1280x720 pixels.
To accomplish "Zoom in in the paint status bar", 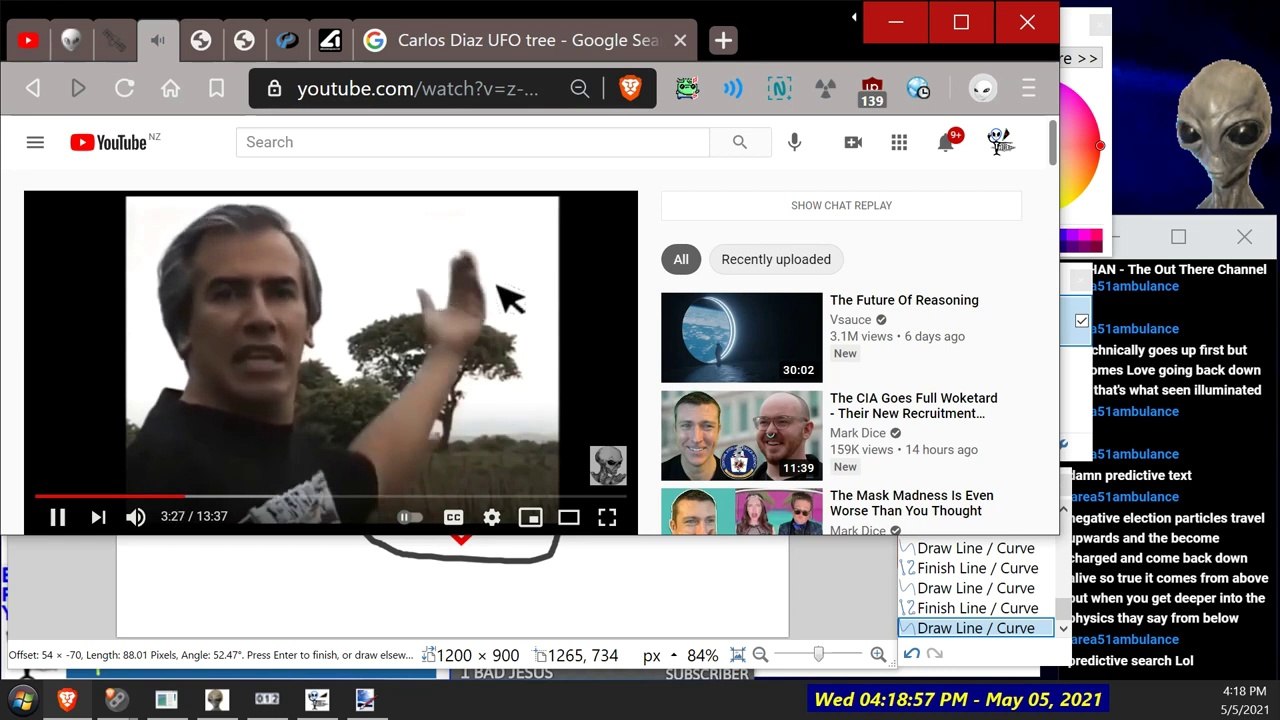I will click(878, 655).
